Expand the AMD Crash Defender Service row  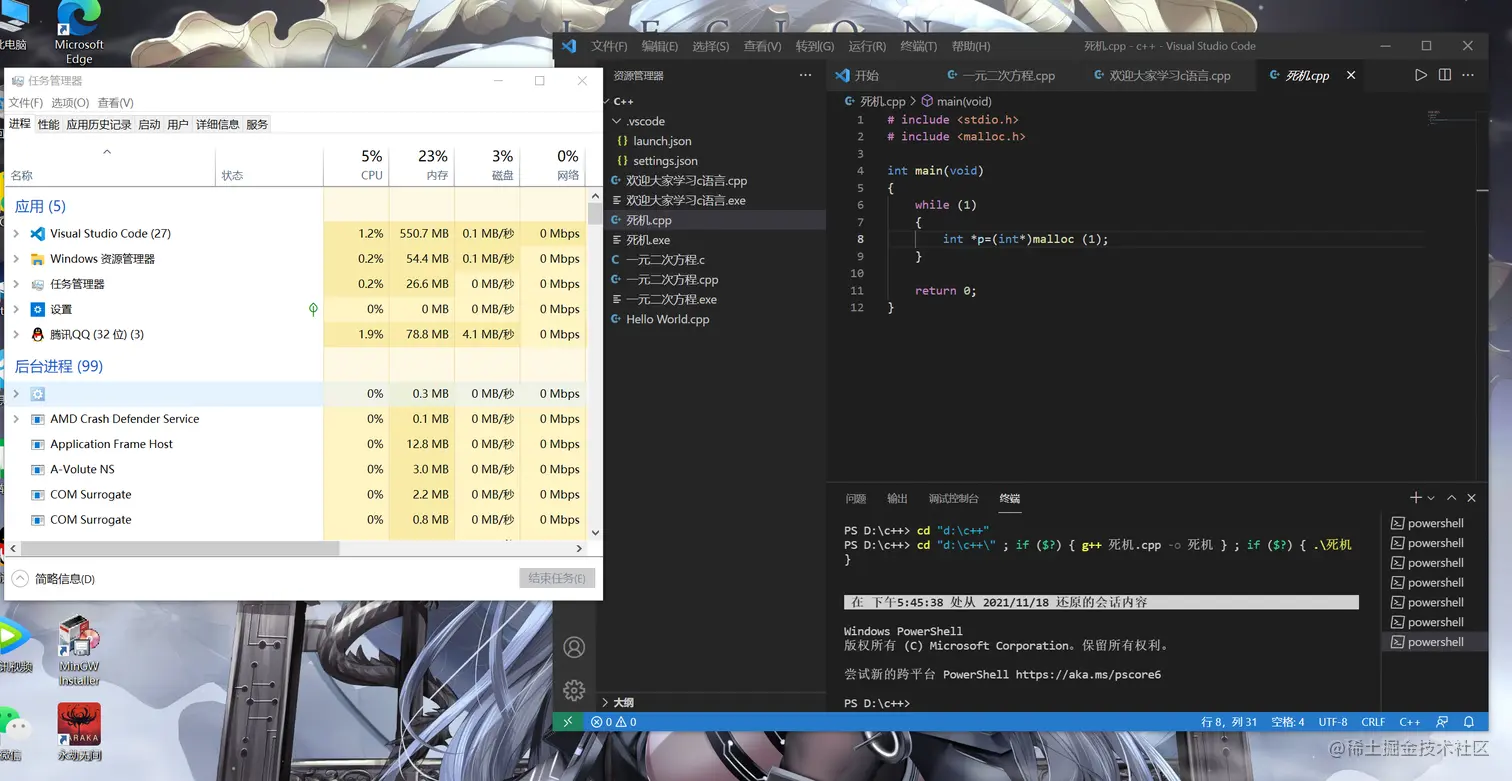point(16,419)
